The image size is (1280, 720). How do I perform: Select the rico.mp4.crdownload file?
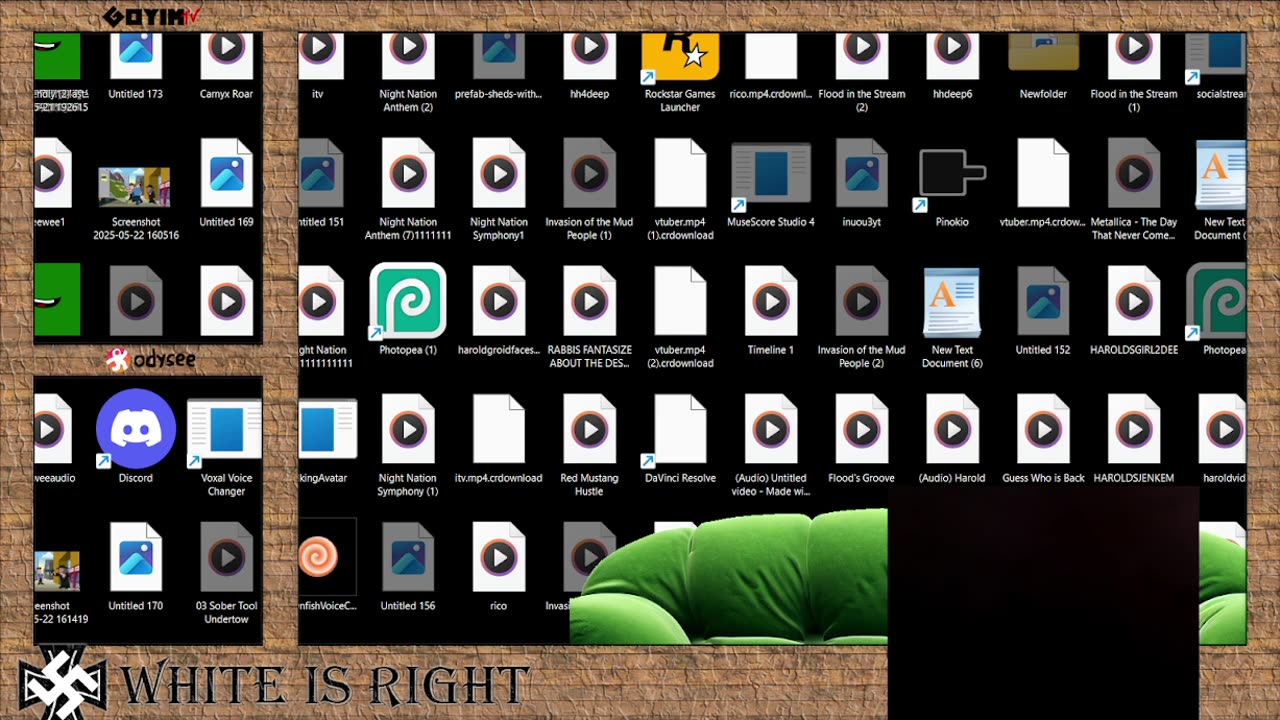point(770,55)
